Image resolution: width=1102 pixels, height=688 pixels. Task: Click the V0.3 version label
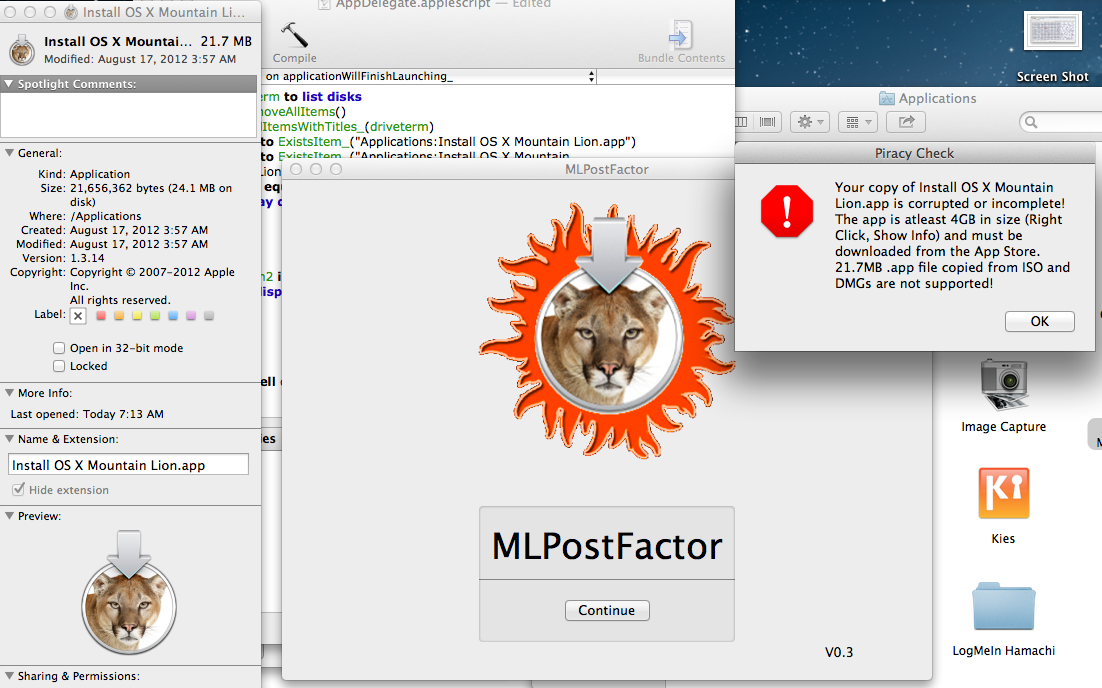(838, 652)
